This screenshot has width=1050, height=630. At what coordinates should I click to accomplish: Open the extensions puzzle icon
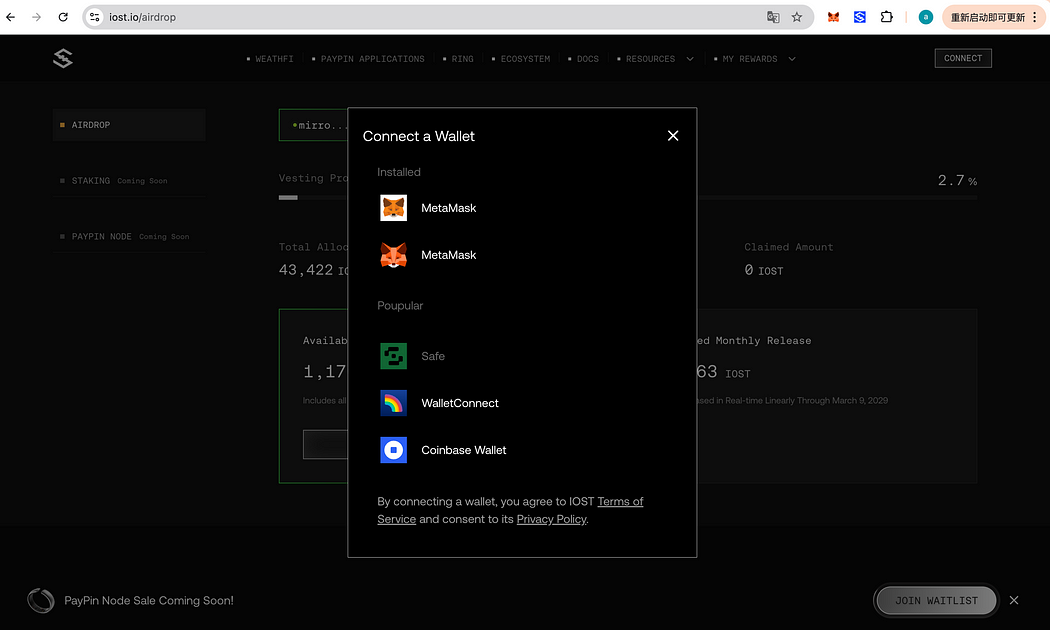[x=887, y=17]
